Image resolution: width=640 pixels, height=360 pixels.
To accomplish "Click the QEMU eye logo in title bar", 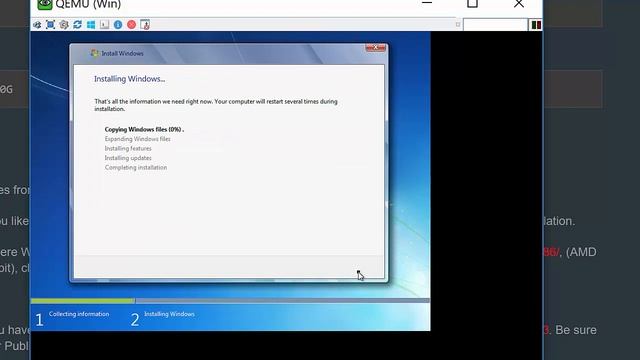I will (45, 4).
